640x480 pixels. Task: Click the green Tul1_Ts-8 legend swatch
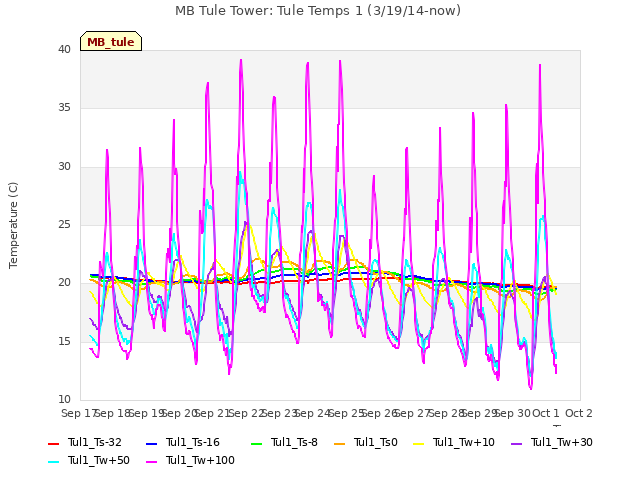256,443
